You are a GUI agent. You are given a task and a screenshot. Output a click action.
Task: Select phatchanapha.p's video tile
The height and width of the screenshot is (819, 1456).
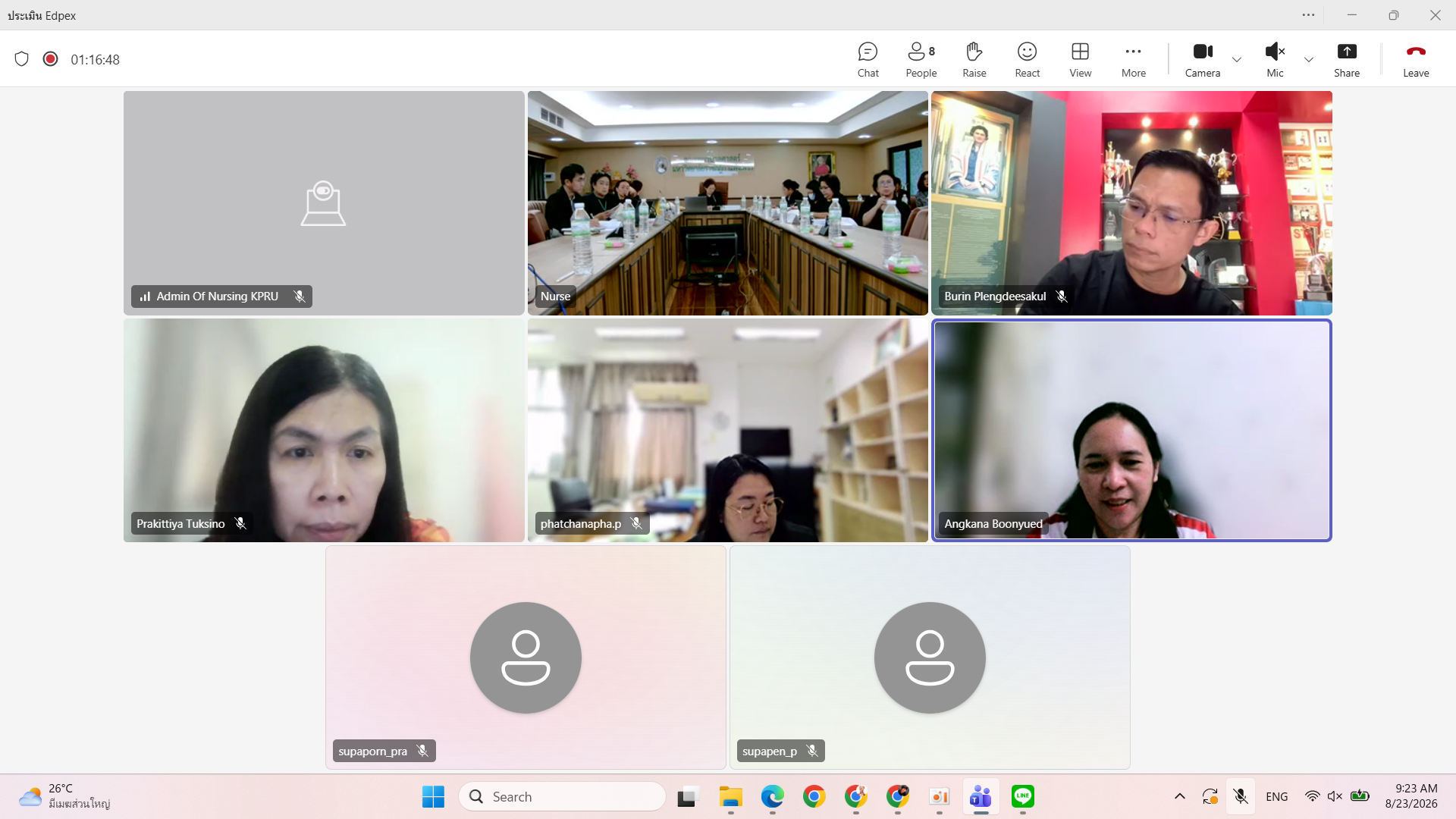[727, 430]
